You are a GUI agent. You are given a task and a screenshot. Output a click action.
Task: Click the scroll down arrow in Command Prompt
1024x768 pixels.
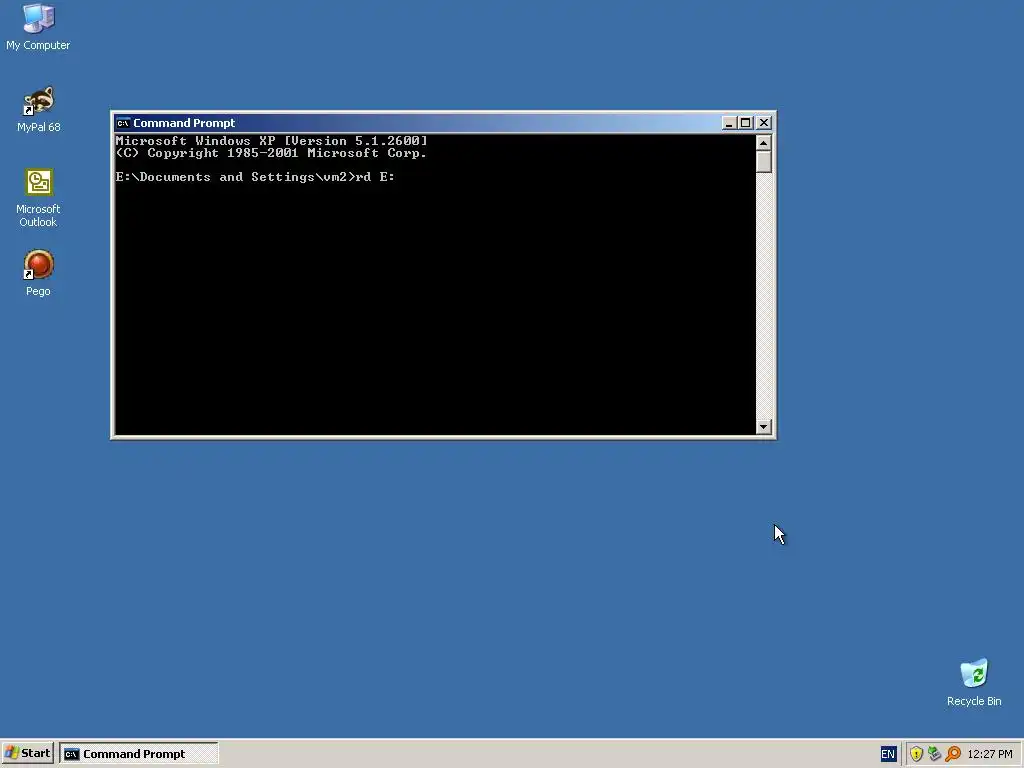tap(763, 426)
